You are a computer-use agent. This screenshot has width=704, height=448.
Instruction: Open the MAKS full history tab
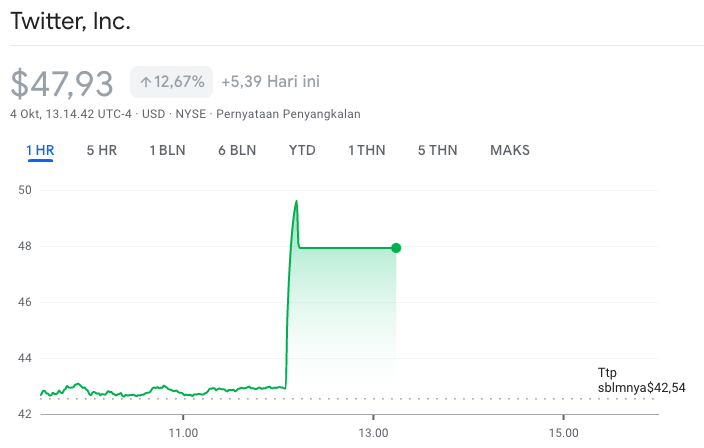click(x=510, y=151)
